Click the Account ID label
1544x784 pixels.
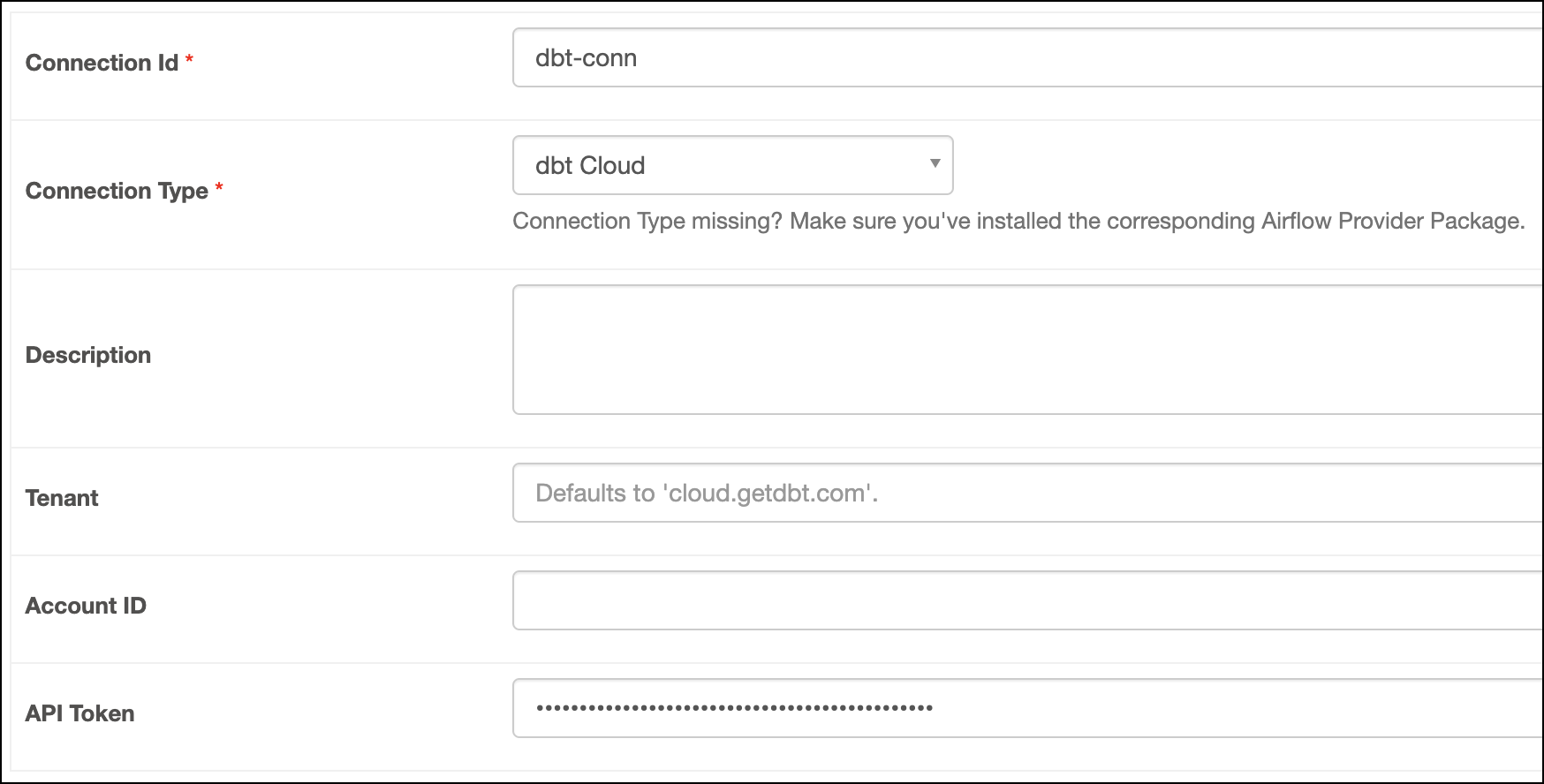pos(86,606)
